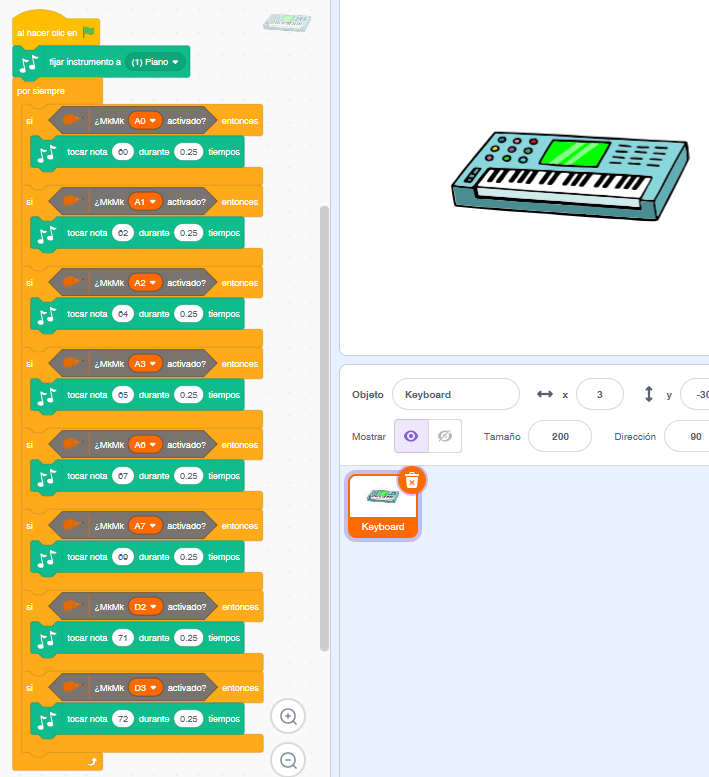This screenshot has width=709, height=777.
Task: Click the Tamaño field showing 200
Action: click(x=560, y=436)
